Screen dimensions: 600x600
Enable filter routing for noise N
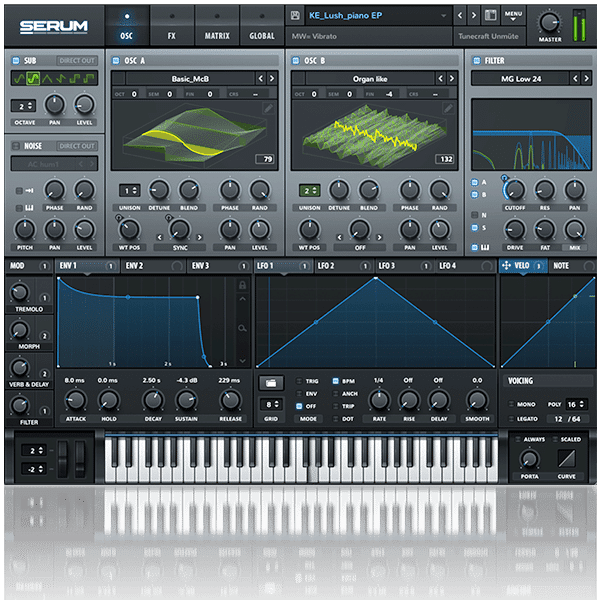pyautogui.click(x=474, y=215)
